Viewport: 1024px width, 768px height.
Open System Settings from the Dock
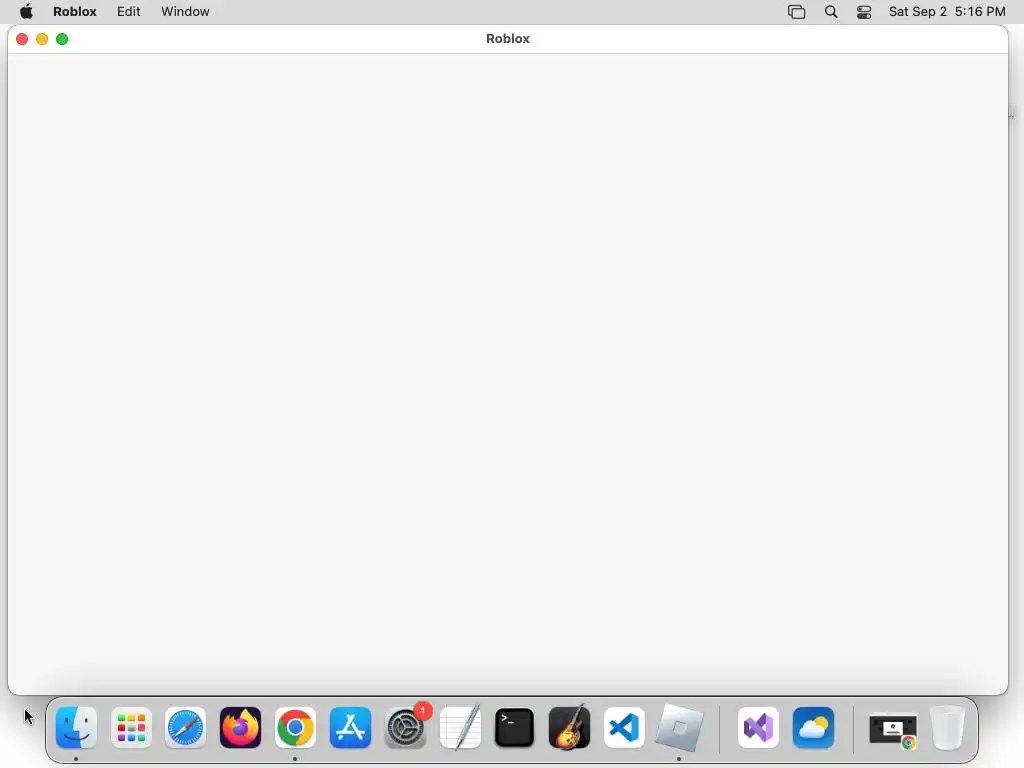pyautogui.click(x=406, y=728)
